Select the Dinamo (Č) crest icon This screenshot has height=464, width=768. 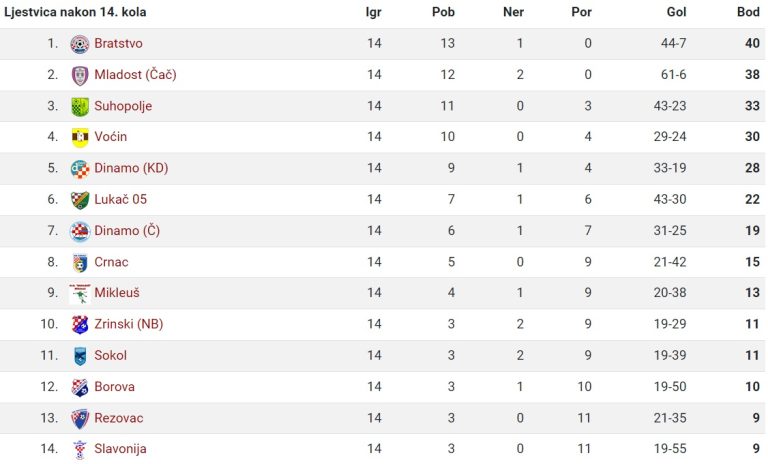click(x=80, y=231)
